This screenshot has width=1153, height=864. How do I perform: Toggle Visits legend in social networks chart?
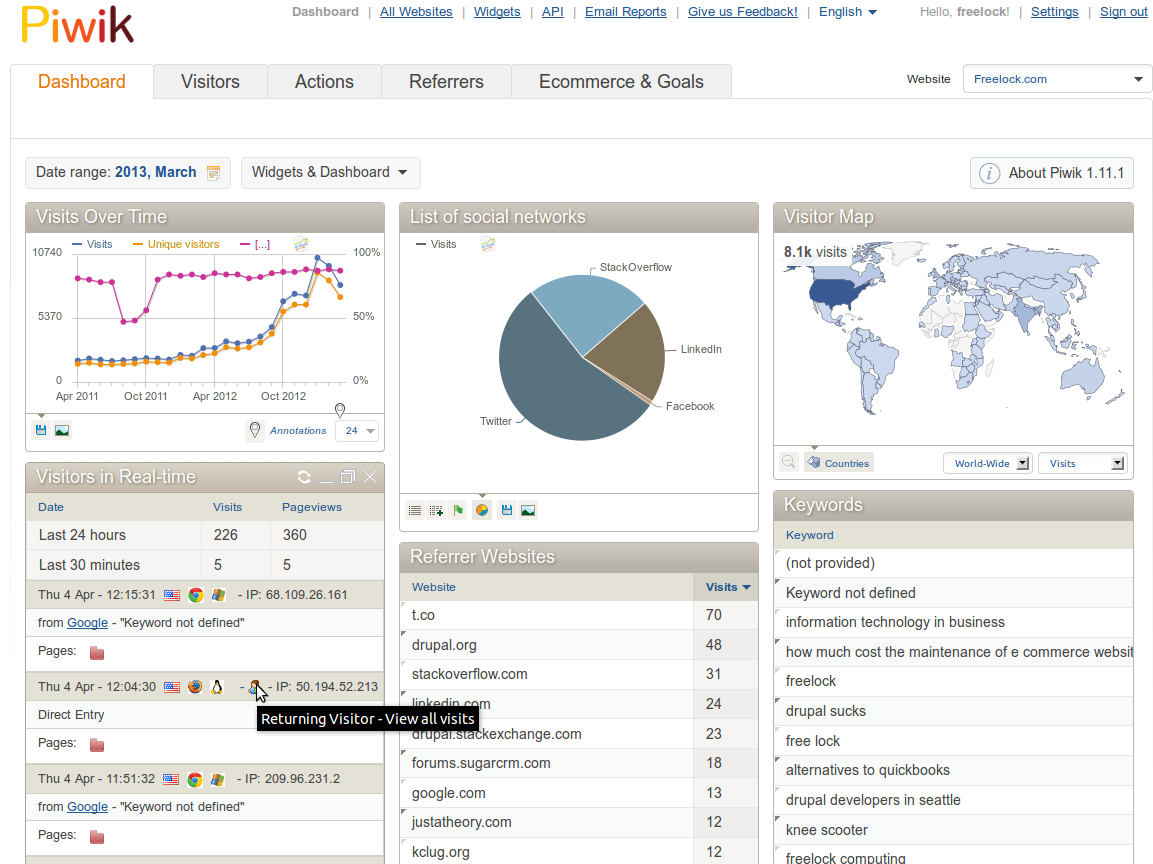coord(436,244)
